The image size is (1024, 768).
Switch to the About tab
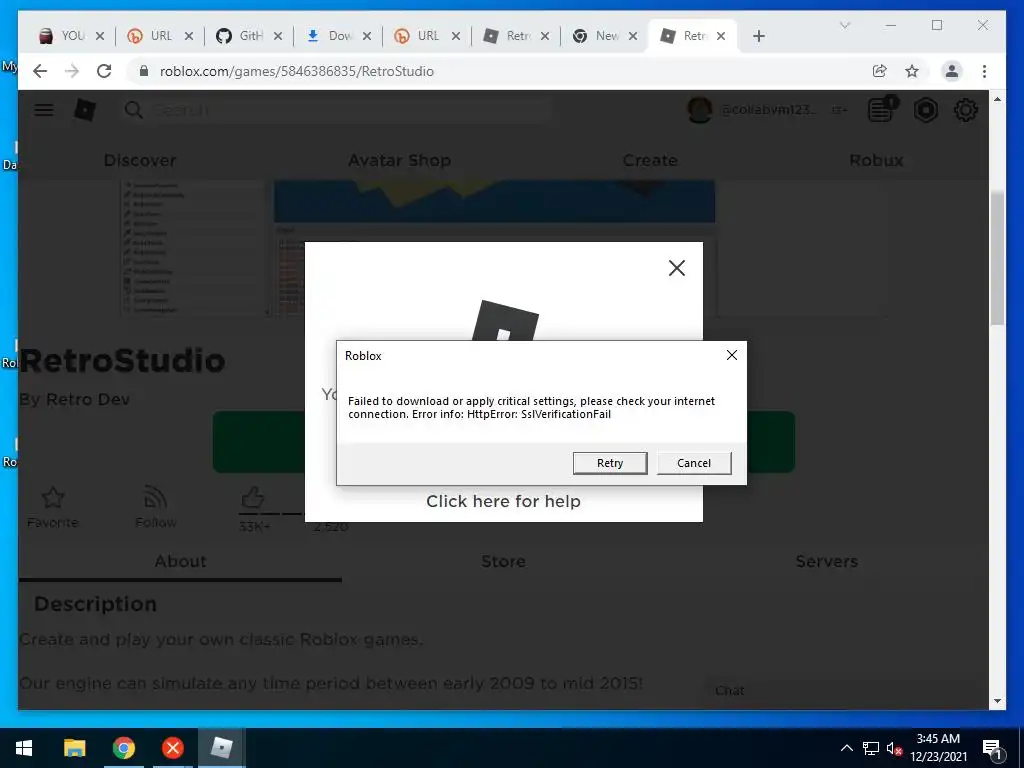180,562
